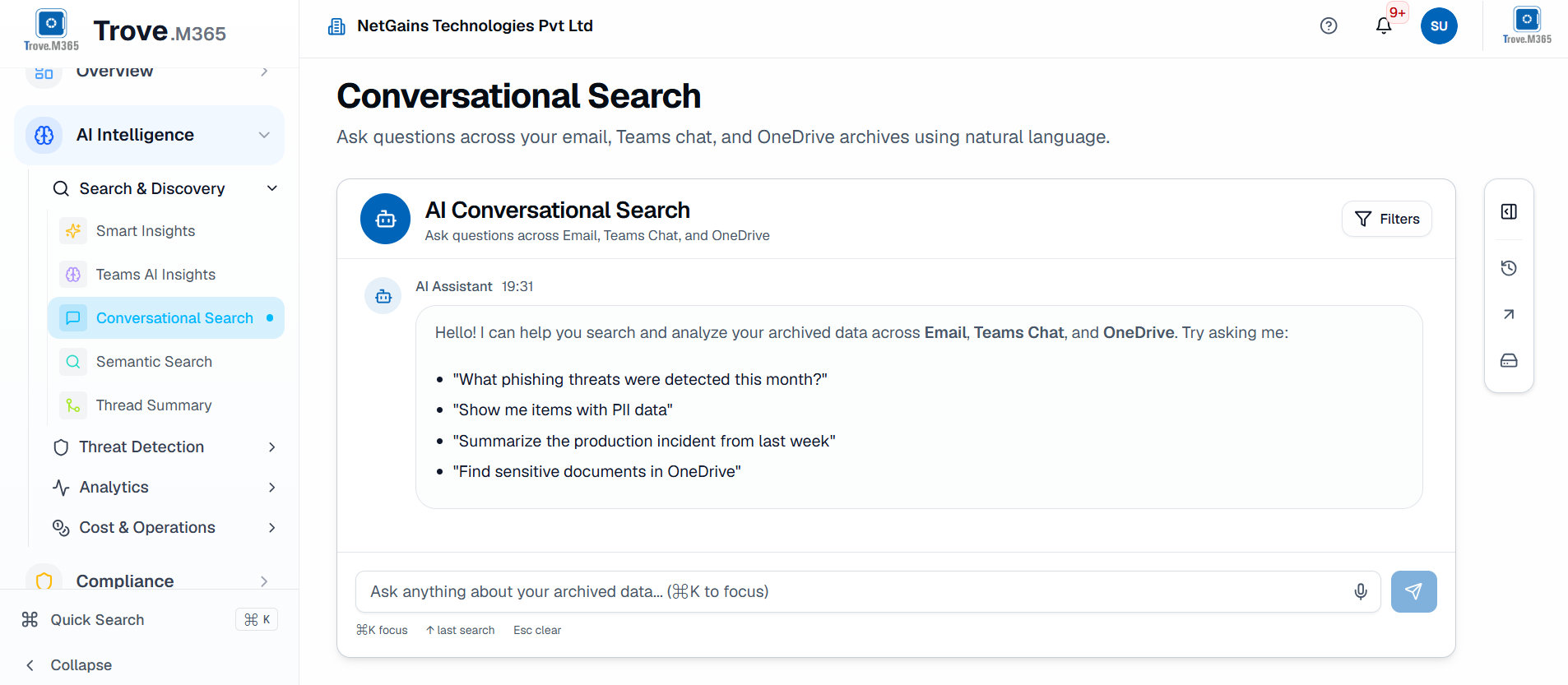Screen dimensions: 1568x685
Task: Click the 19:31 message timestamp
Action: point(517,287)
